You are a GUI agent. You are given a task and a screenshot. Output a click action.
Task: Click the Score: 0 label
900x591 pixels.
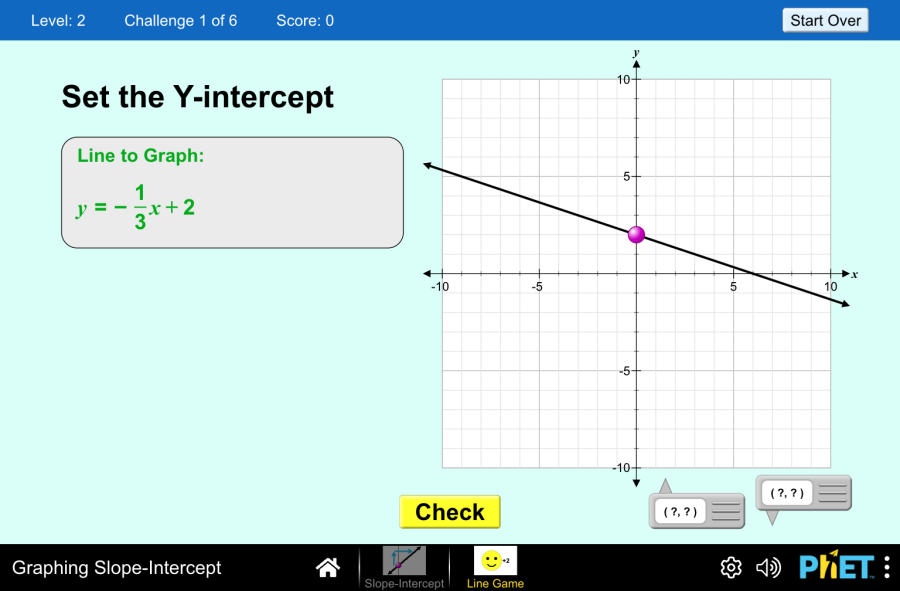click(305, 21)
